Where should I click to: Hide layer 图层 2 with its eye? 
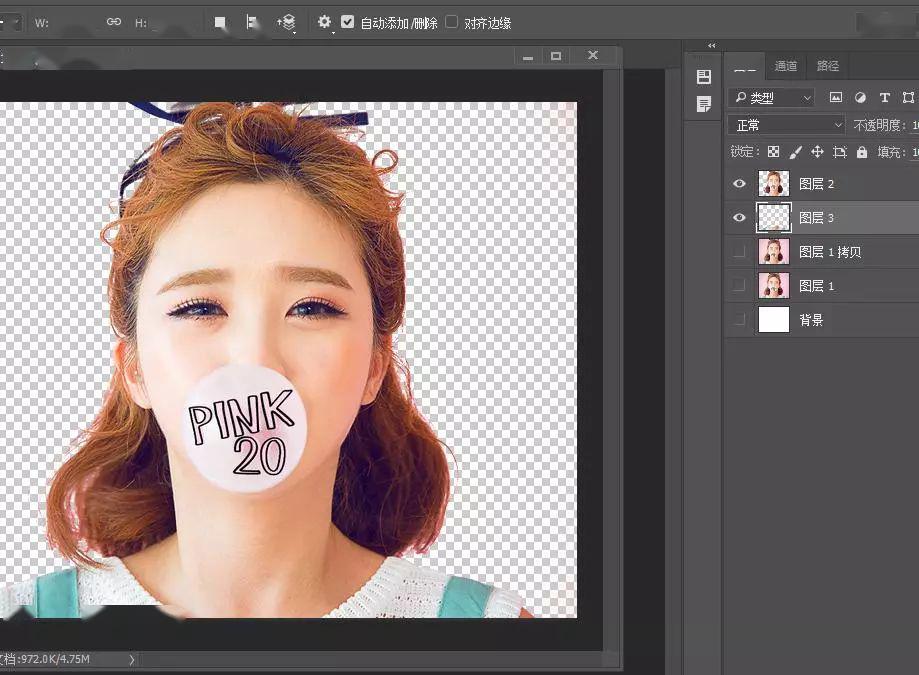(740, 183)
